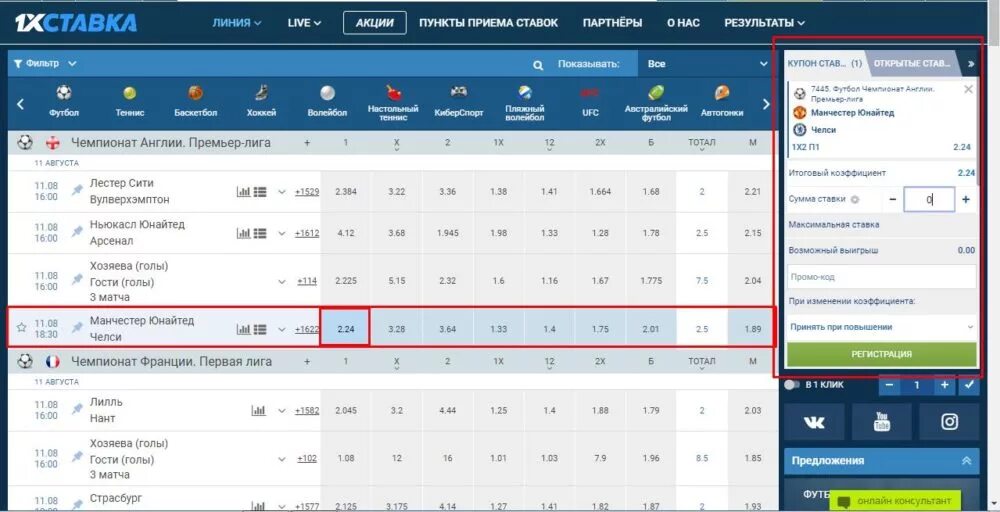This screenshot has width=1000, height=512.
Task: Open statistics chart for Лестер Сити match
Action: 244,191
